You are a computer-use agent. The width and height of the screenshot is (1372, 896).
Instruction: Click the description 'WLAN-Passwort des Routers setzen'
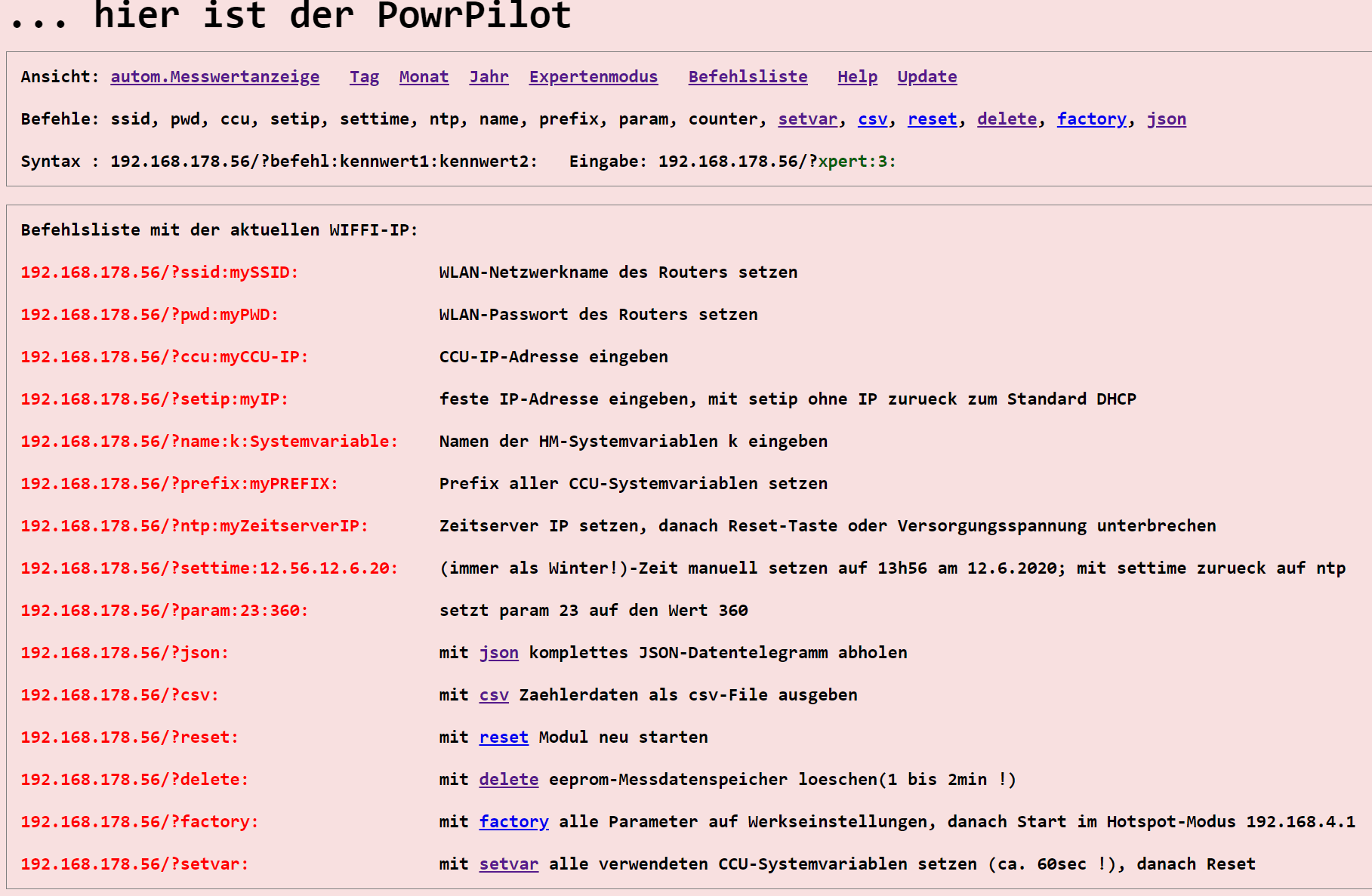[599, 315]
